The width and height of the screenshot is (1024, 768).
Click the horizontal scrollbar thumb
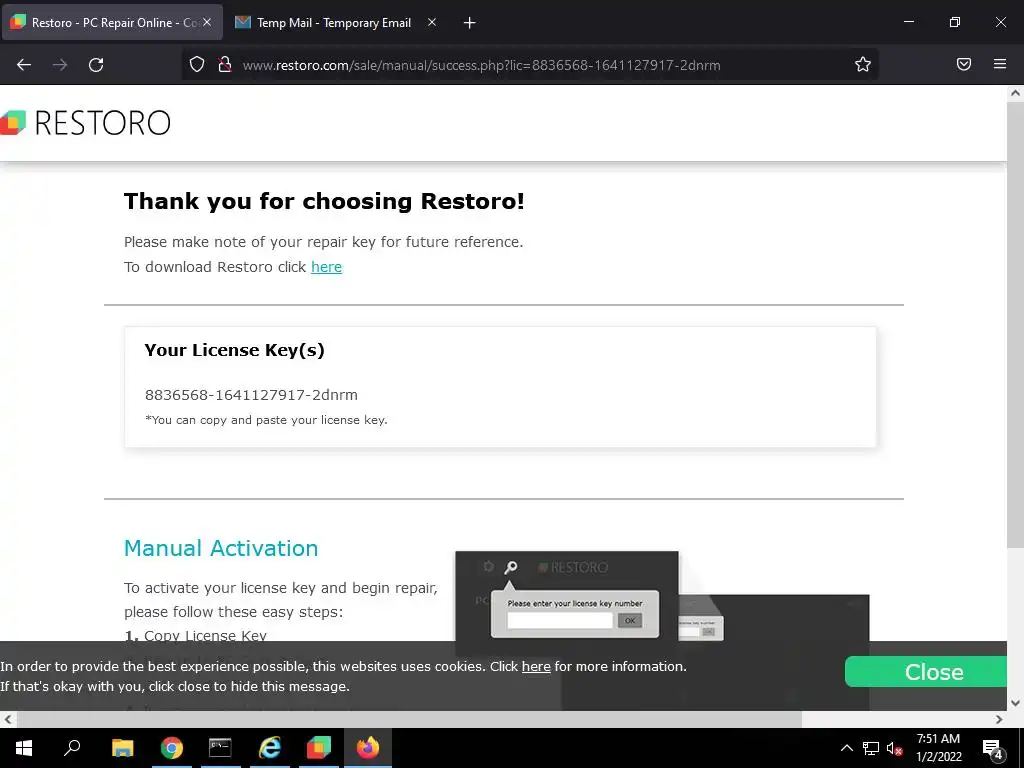[x=409, y=719]
